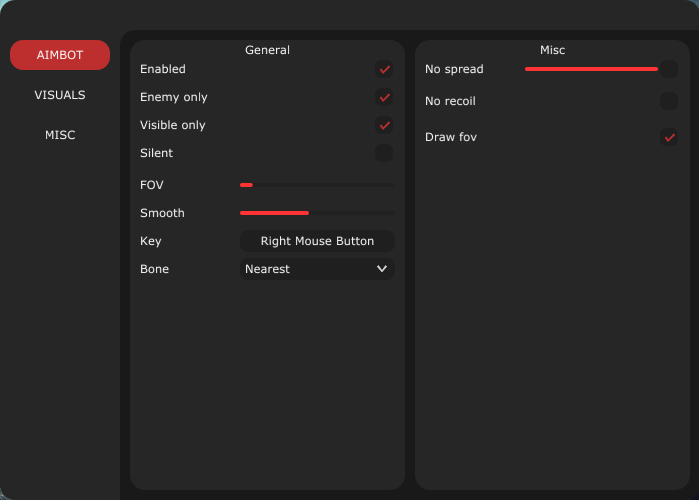The height and width of the screenshot is (500, 699).
Task: Enable the No recoil checkbox
Action: tap(669, 101)
